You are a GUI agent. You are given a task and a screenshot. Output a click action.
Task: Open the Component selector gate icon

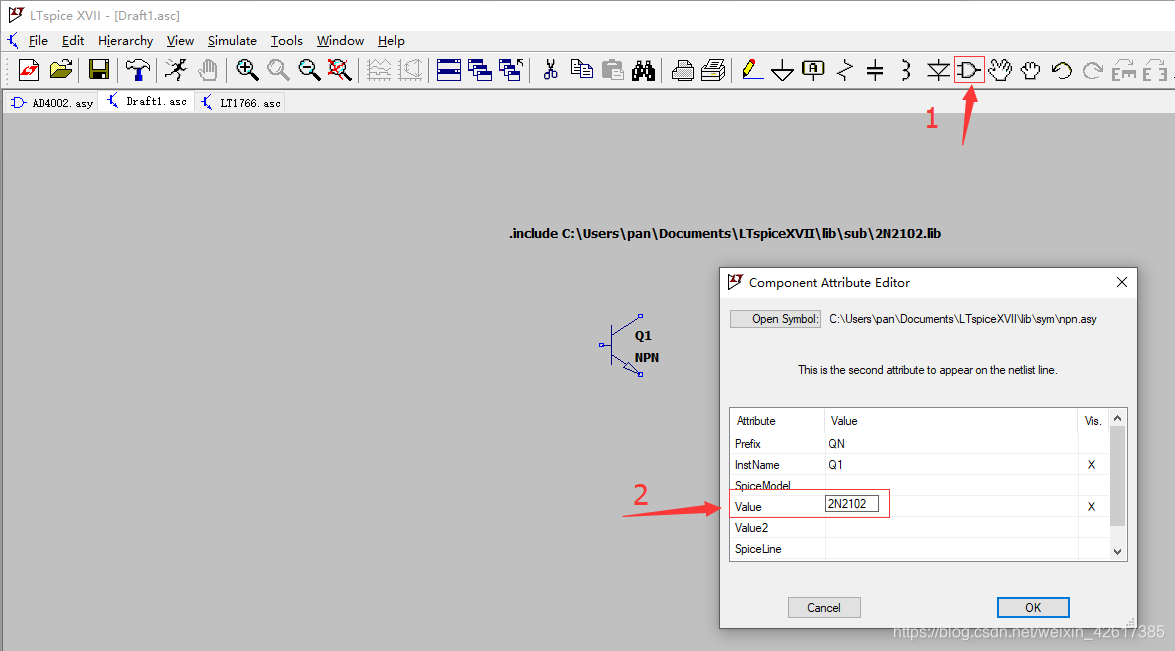coord(969,70)
